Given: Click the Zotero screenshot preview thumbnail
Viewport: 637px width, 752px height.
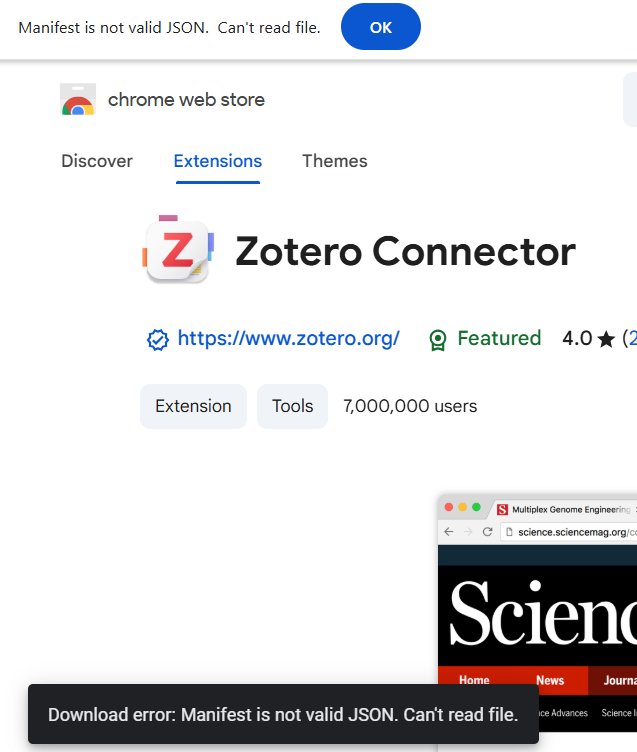Looking at the screenshot, I should coord(537,623).
